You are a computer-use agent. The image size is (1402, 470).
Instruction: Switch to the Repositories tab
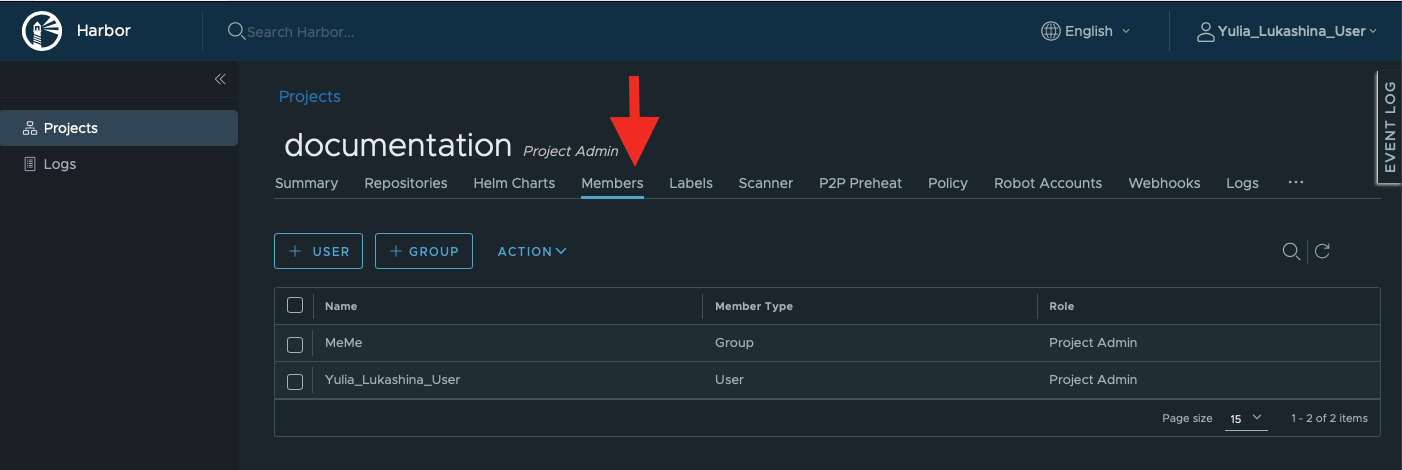(406, 183)
